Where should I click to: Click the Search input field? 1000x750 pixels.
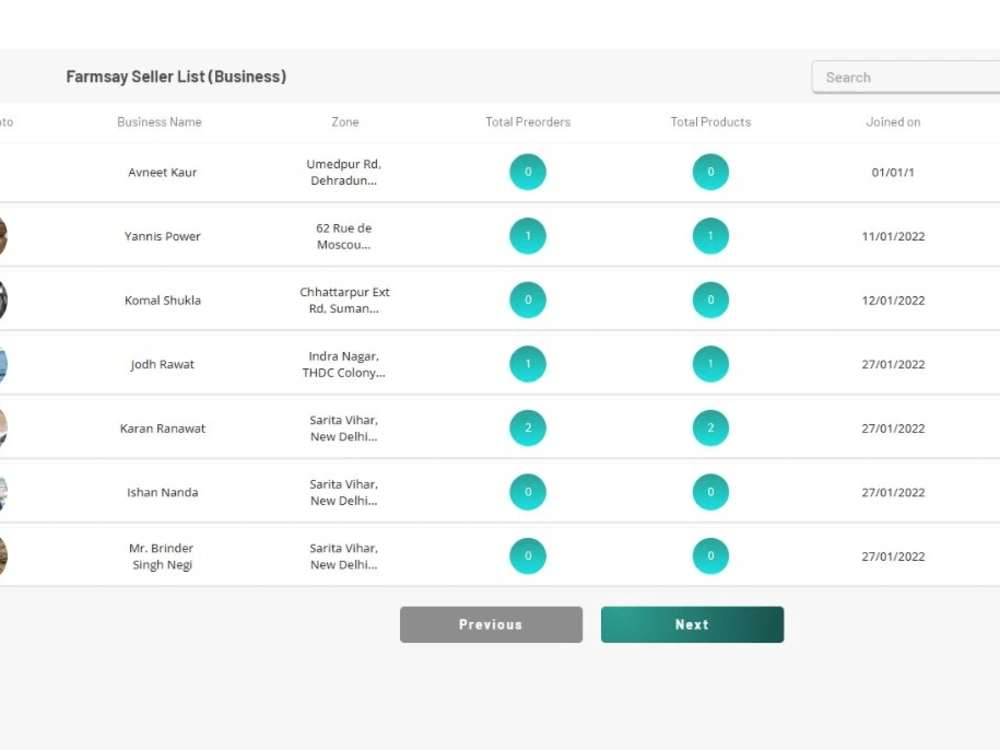[906, 77]
